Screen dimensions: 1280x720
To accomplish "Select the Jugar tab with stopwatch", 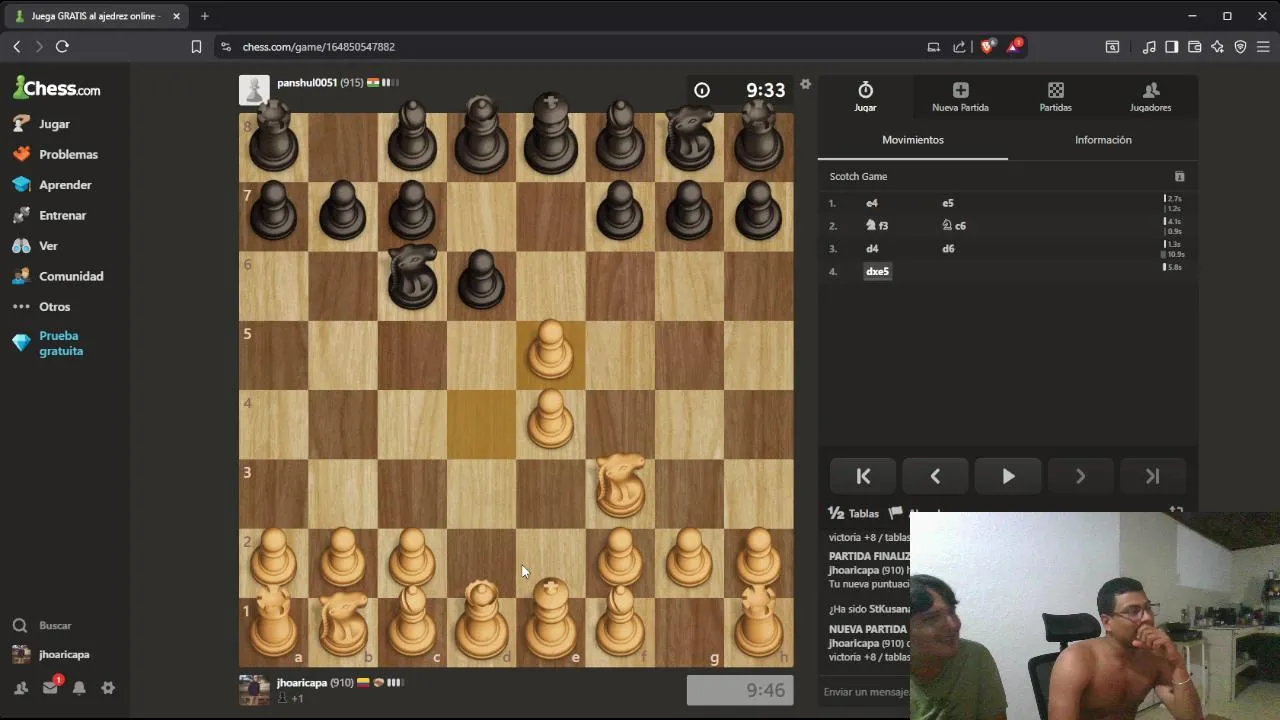I will pos(865,97).
